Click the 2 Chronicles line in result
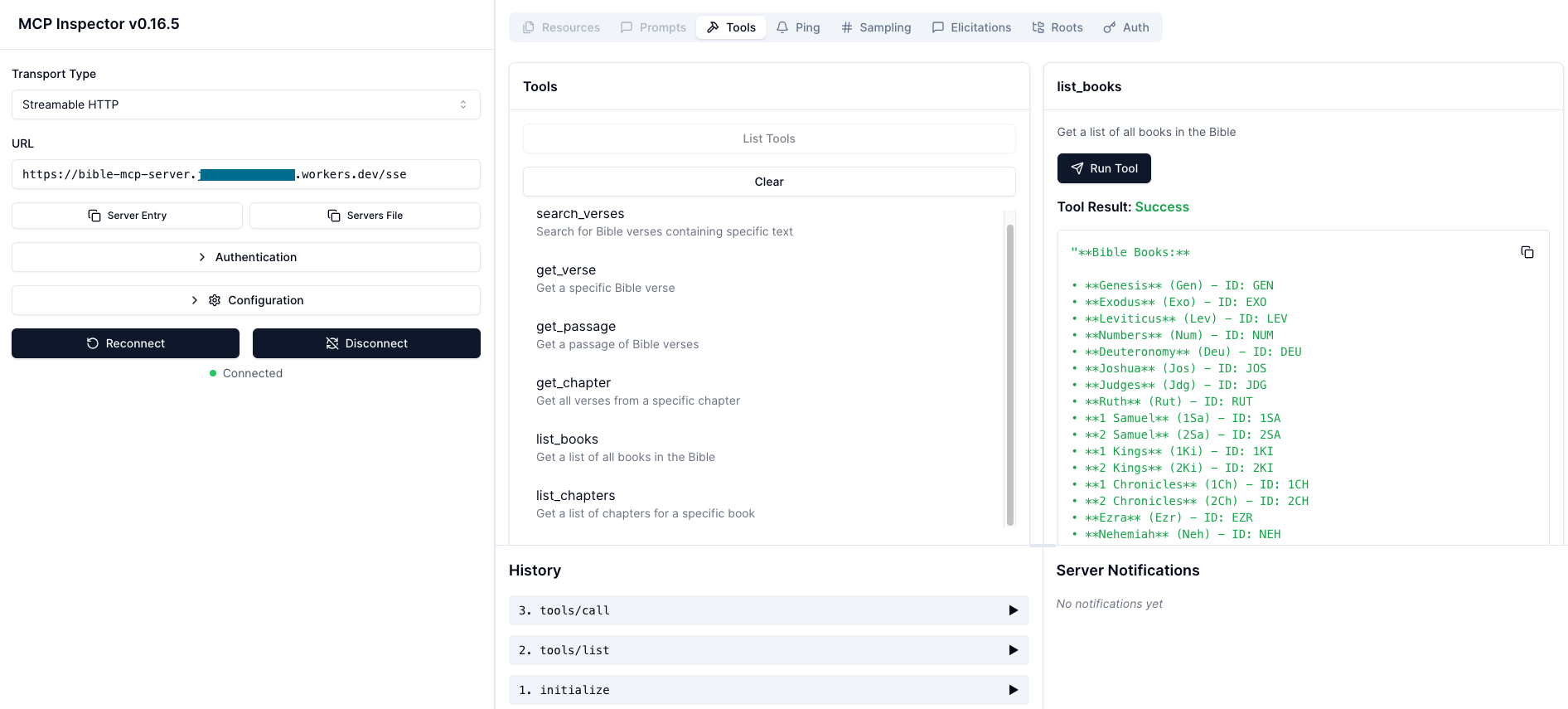The height and width of the screenshot is (709, 1568). (1190, 501)
